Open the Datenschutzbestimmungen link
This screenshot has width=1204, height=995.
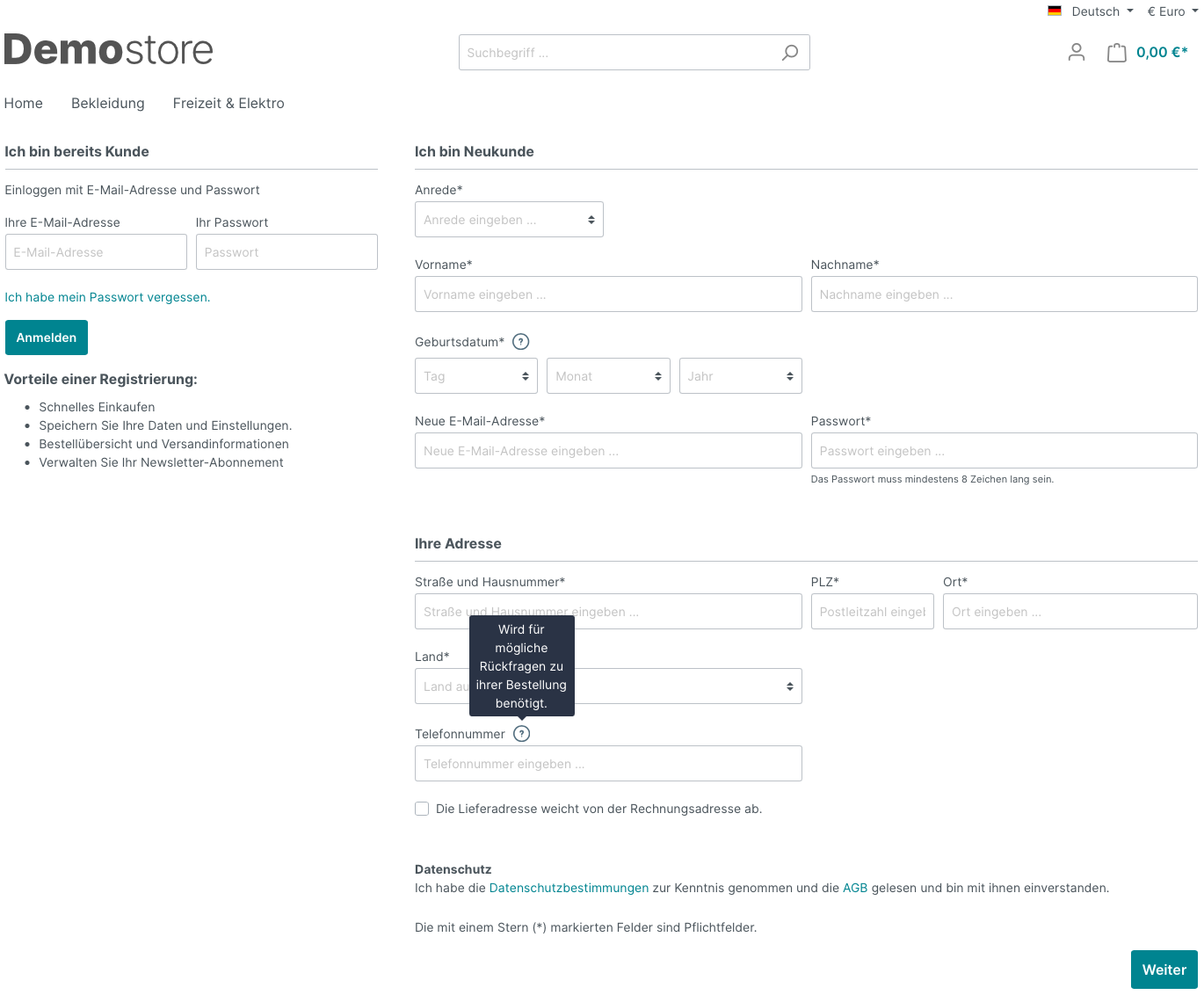569,888
